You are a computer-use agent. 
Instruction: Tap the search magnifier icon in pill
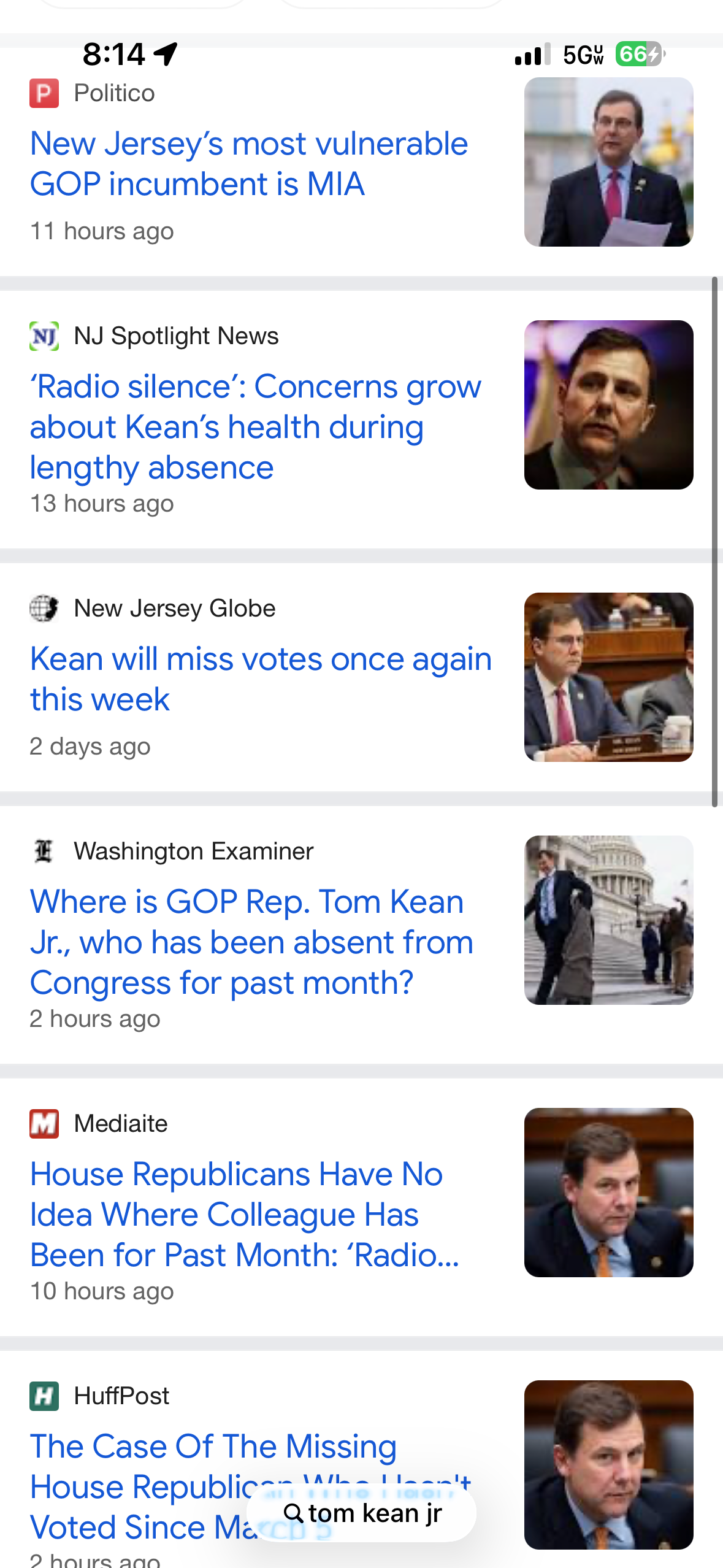(294, 1513)
